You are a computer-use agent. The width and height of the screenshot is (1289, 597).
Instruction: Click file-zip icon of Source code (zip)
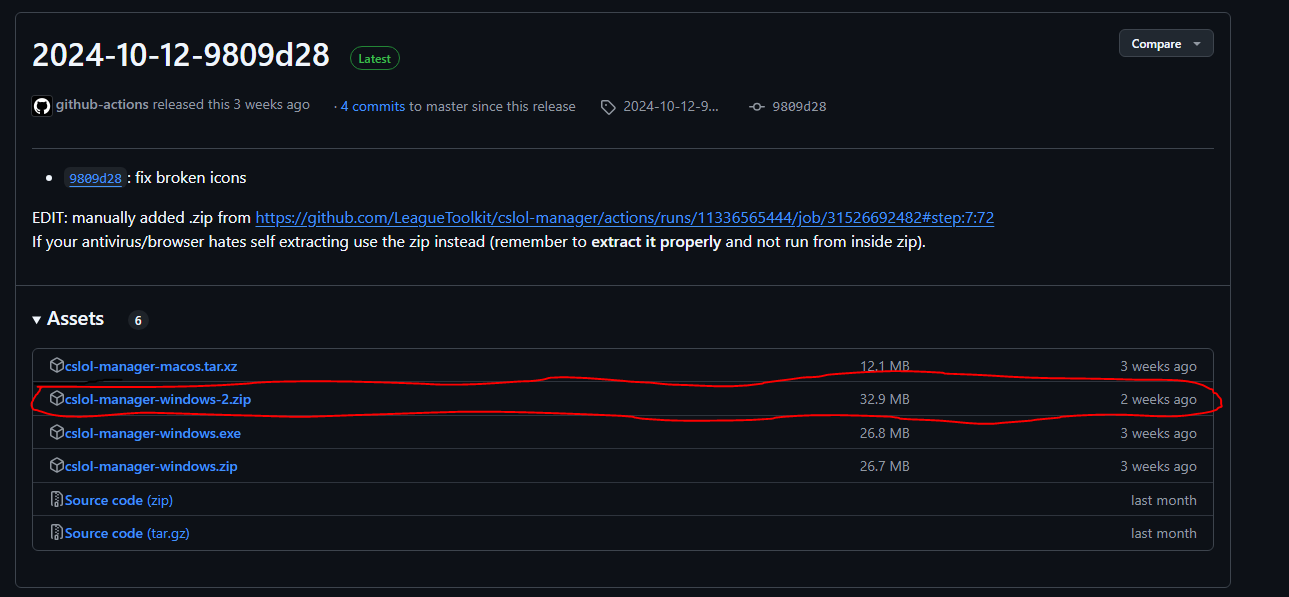tap(57, 500)
